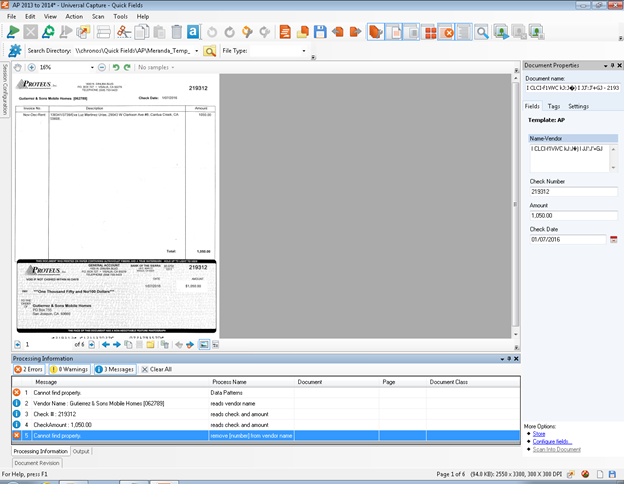This screenshot has height=484, width=624.
Task: Switch to the Output tab
Action: (81, 451)
